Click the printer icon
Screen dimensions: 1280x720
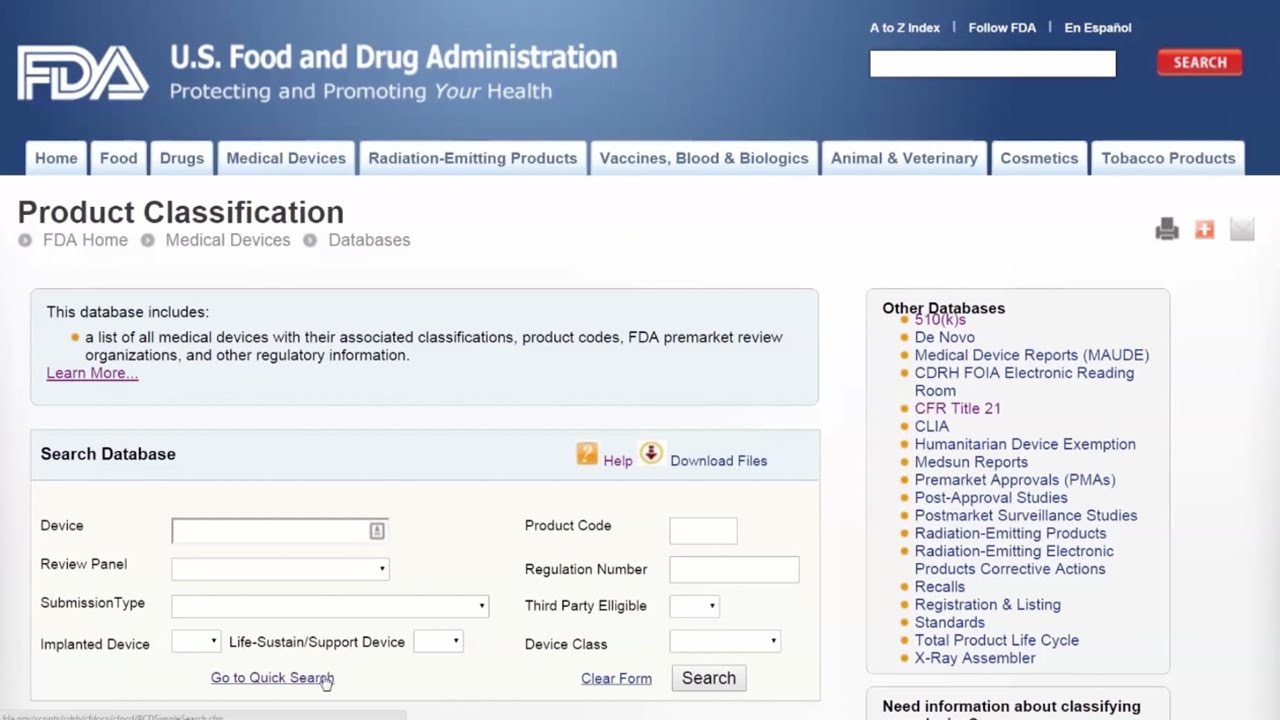coord(1167,230)
